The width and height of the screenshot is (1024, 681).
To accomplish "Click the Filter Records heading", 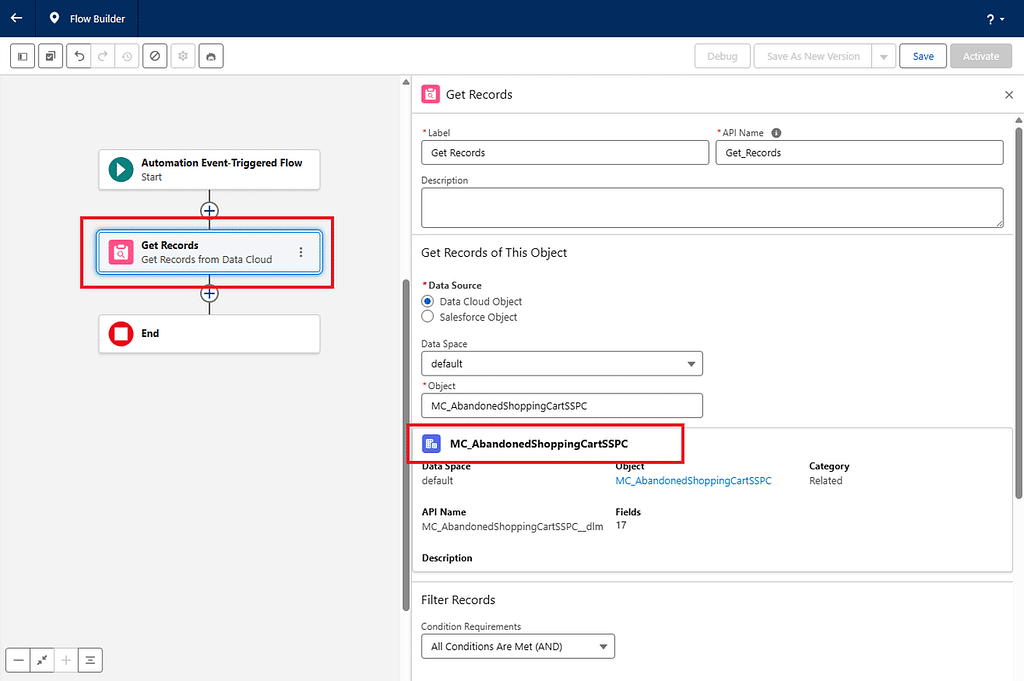I will 458,600.
